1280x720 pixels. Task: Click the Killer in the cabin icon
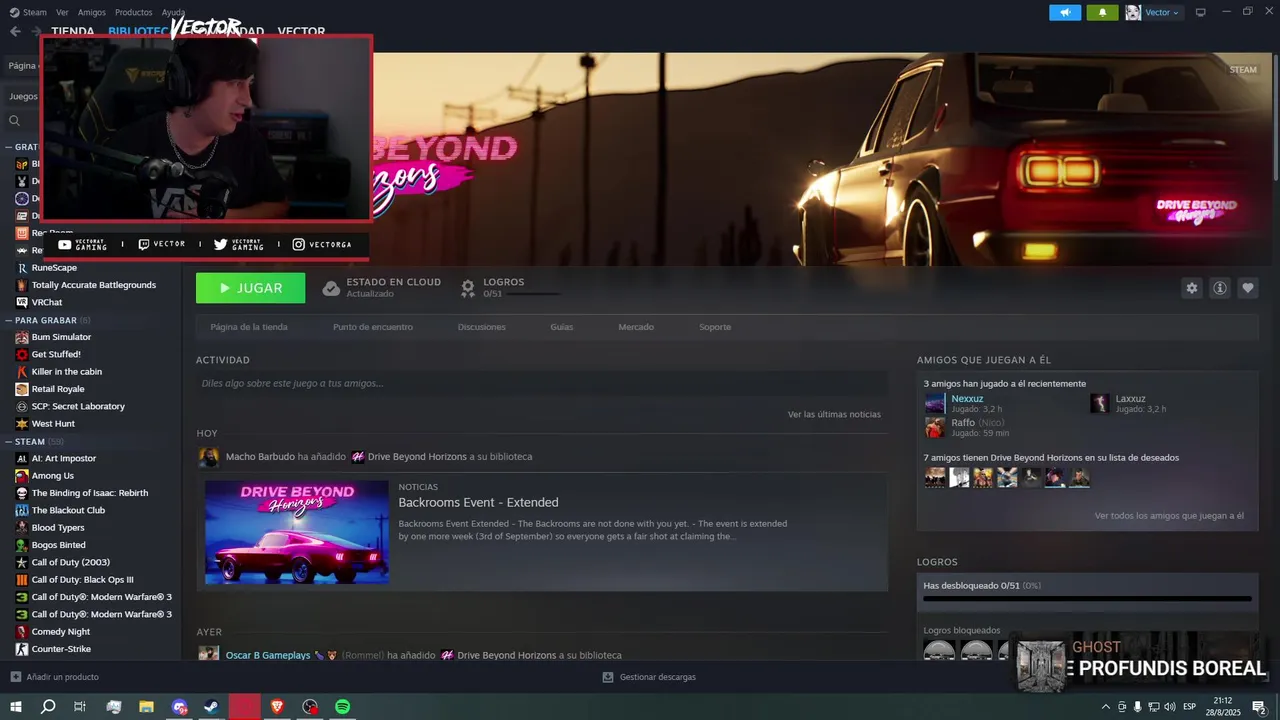pyautogui.click(x=22, y=372)
